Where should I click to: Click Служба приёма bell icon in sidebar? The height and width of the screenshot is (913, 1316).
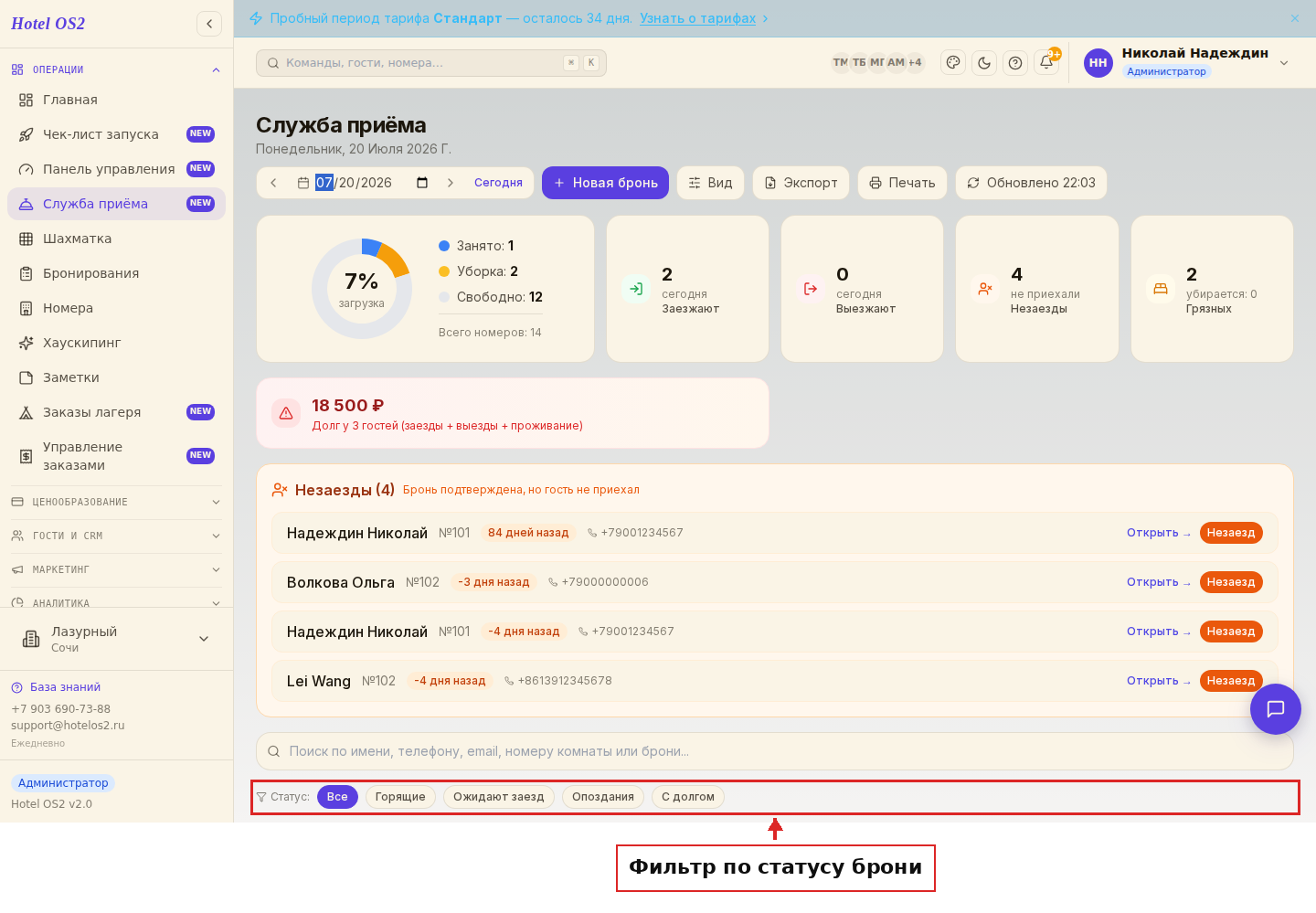coord(27,204)
